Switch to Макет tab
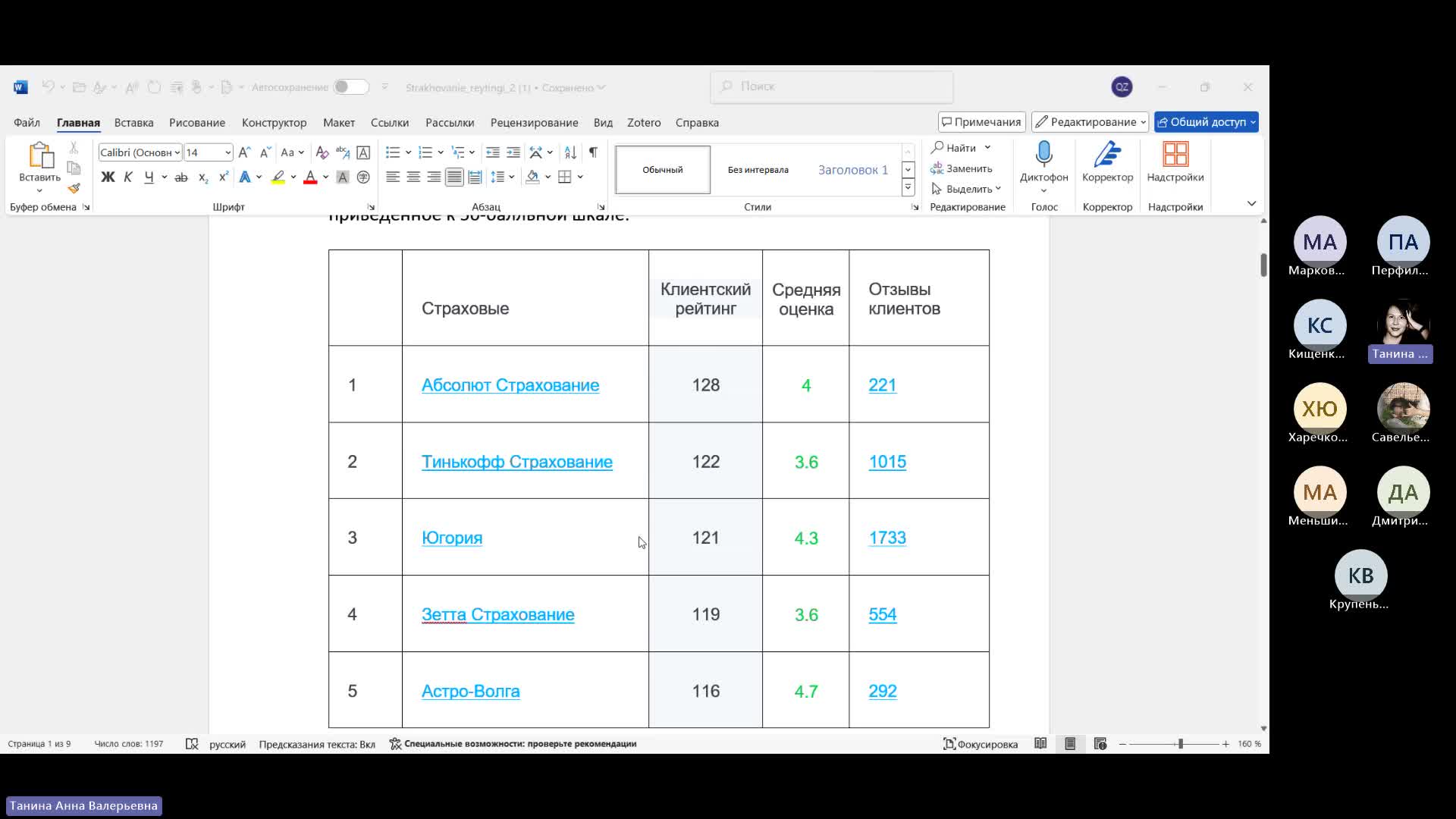1456x819 pixels. [338, 122]
